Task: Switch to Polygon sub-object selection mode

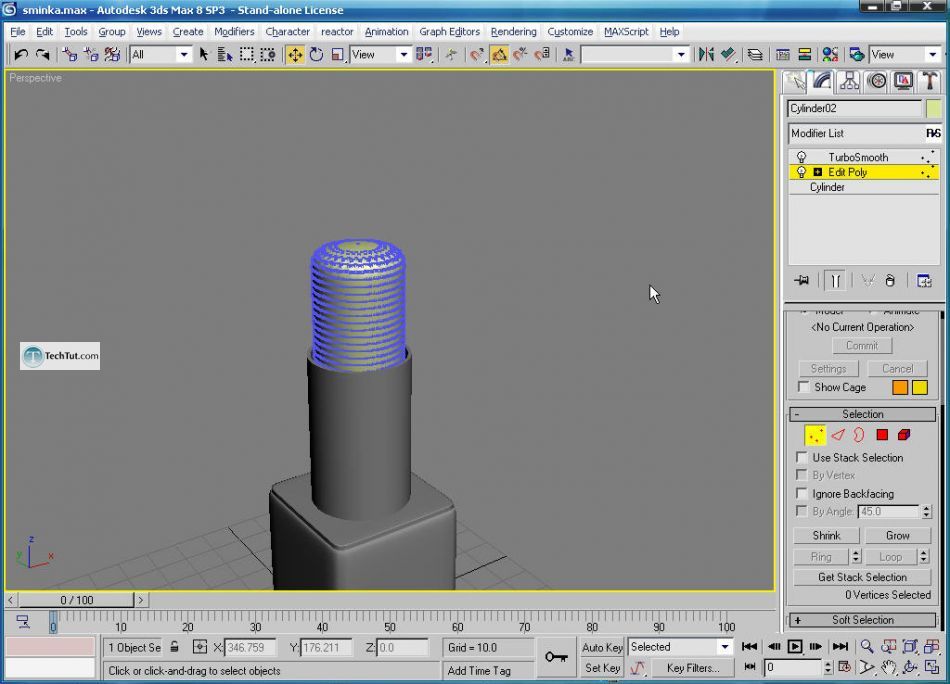Action: (882, 435)
